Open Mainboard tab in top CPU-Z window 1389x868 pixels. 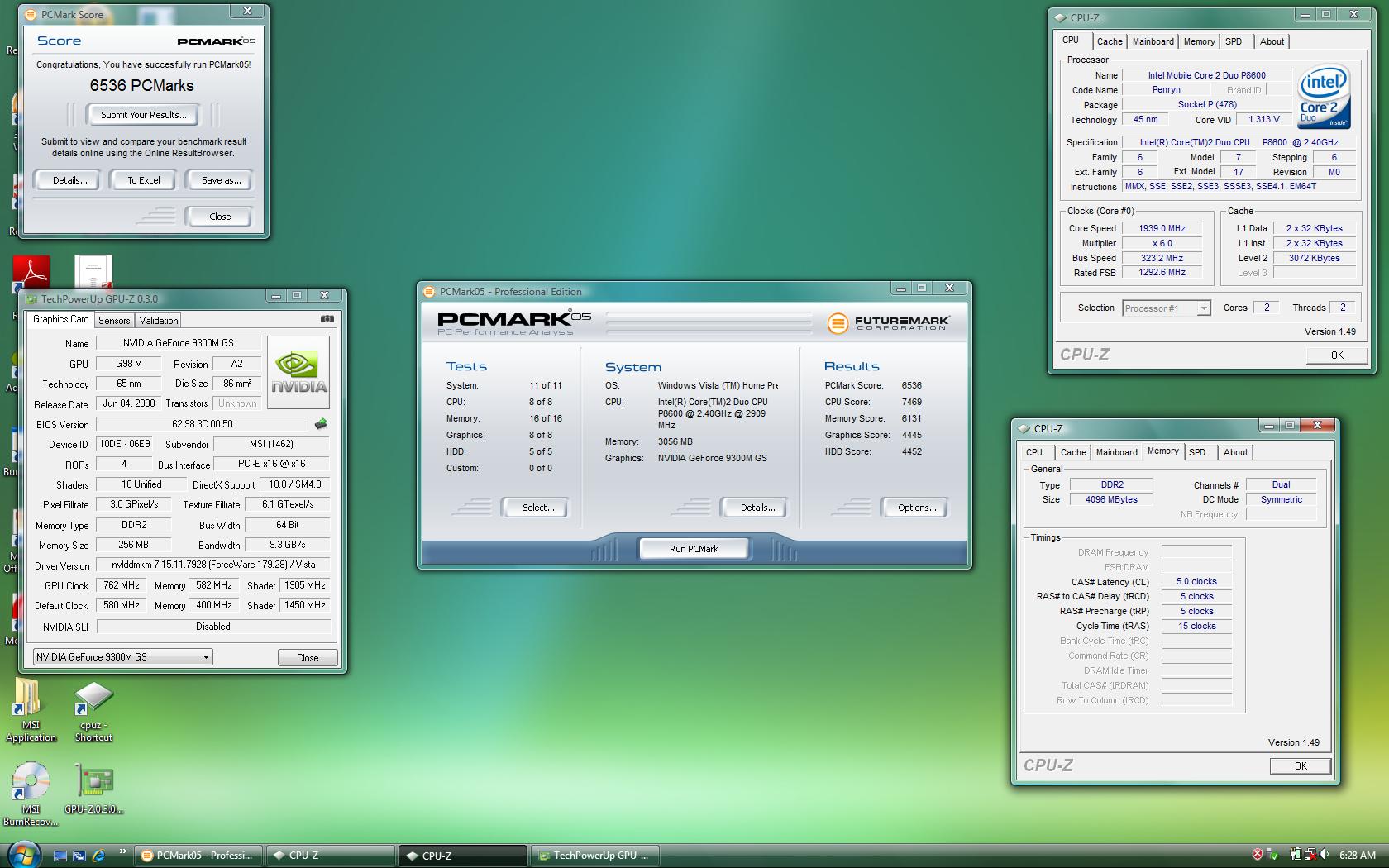[x=1153, y=41]
